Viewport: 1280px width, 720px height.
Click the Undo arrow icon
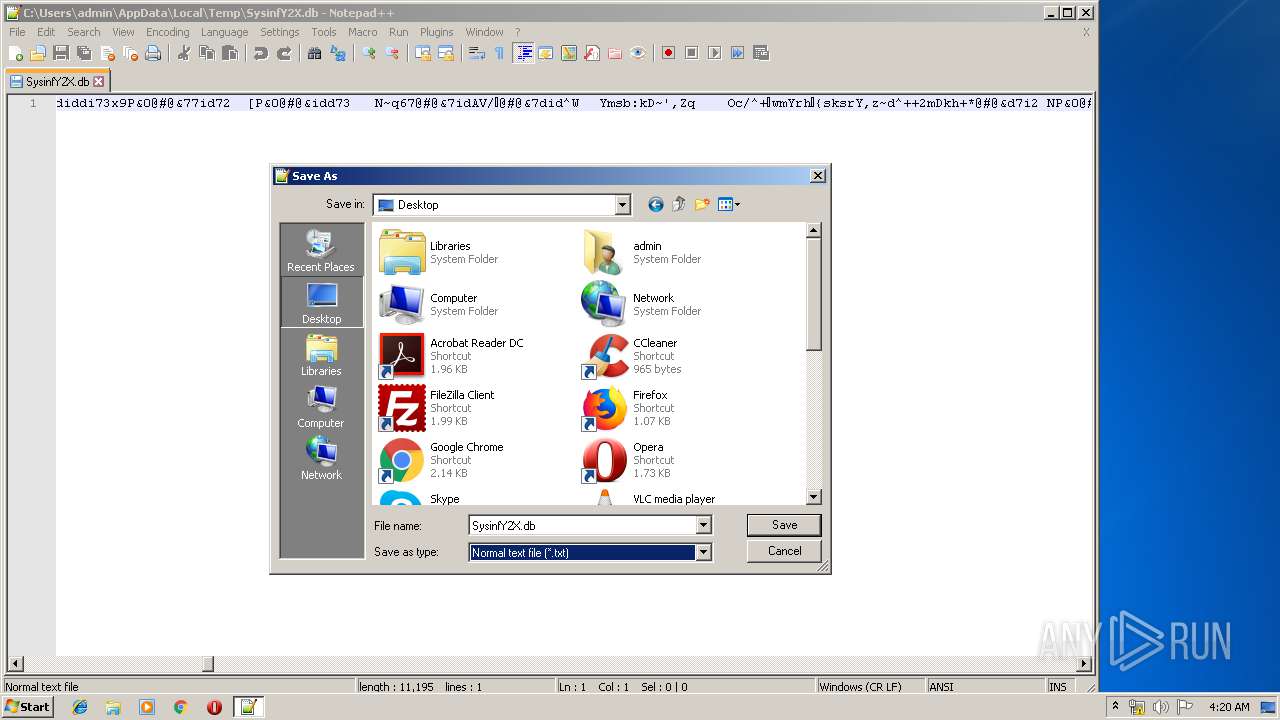(261, 53)
